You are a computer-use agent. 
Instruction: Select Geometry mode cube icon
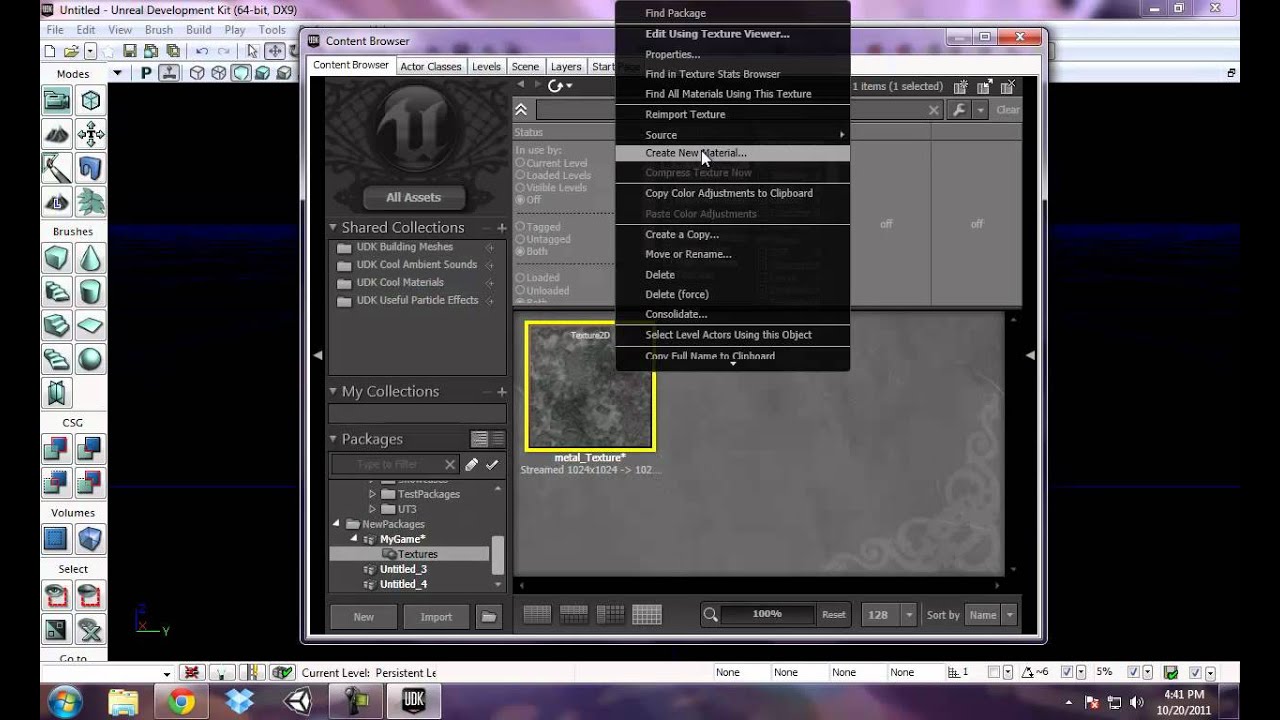[x=90, y=101]
